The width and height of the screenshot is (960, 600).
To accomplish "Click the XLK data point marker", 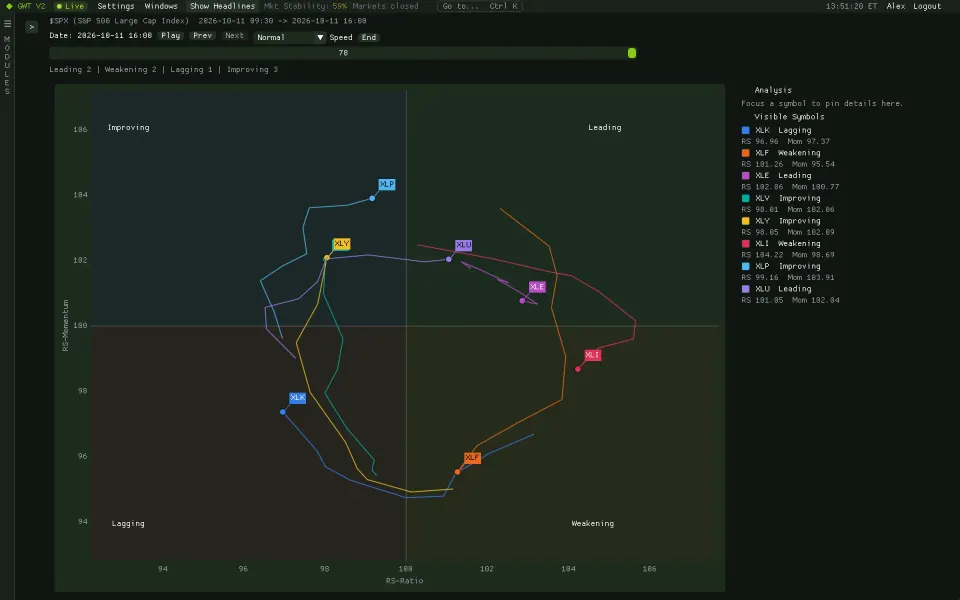I will [x=283, y=412].
